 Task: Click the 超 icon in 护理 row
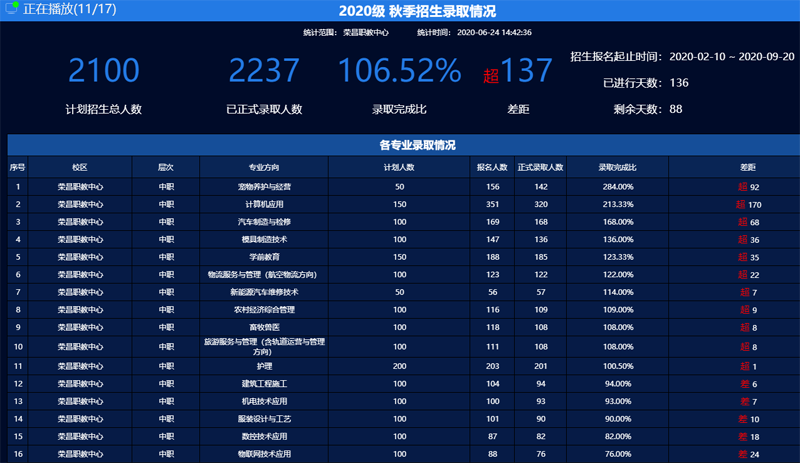[744, 367]
